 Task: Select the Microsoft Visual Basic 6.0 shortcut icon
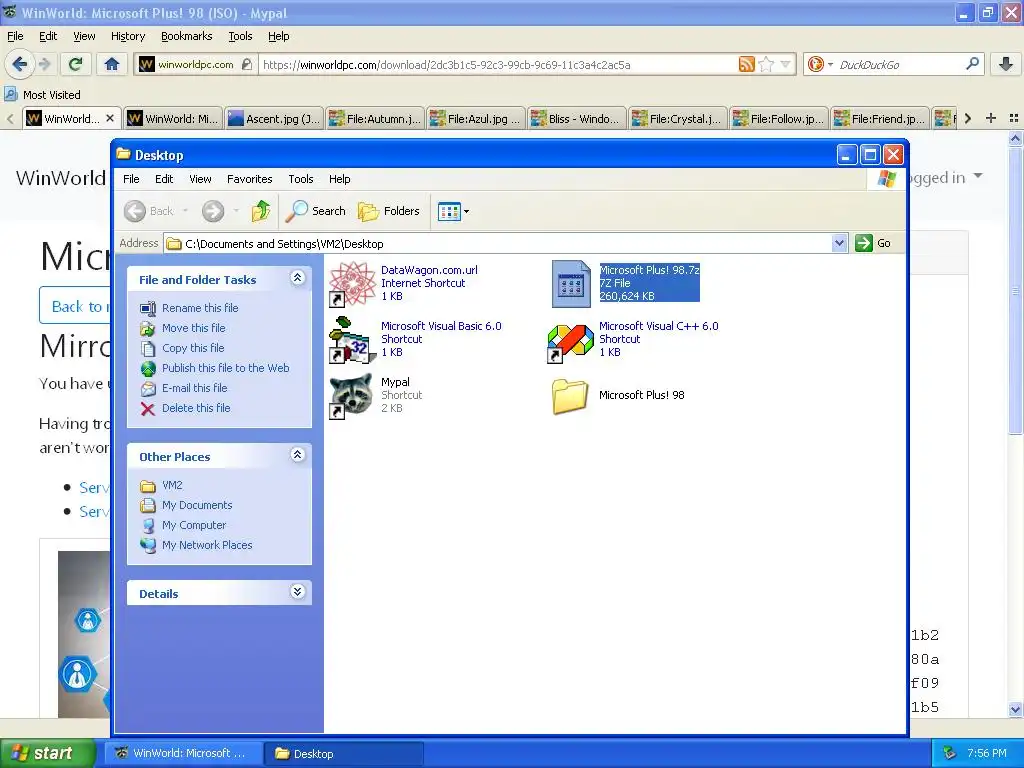tap(352, 340)
